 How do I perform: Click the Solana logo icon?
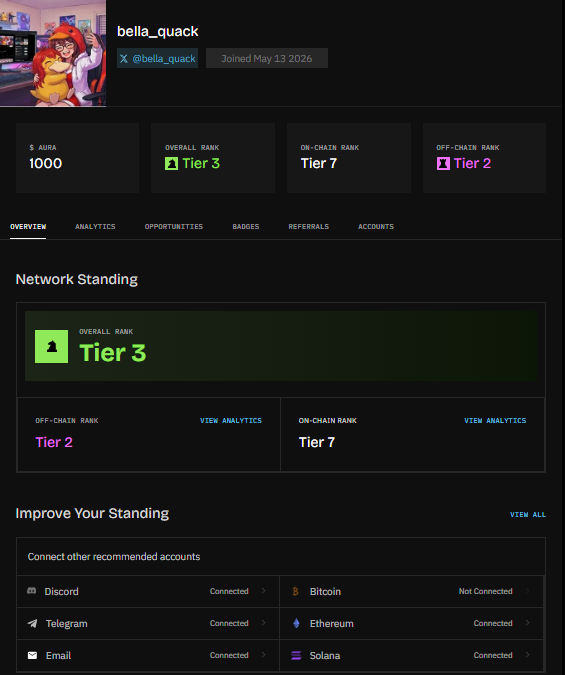296,655
